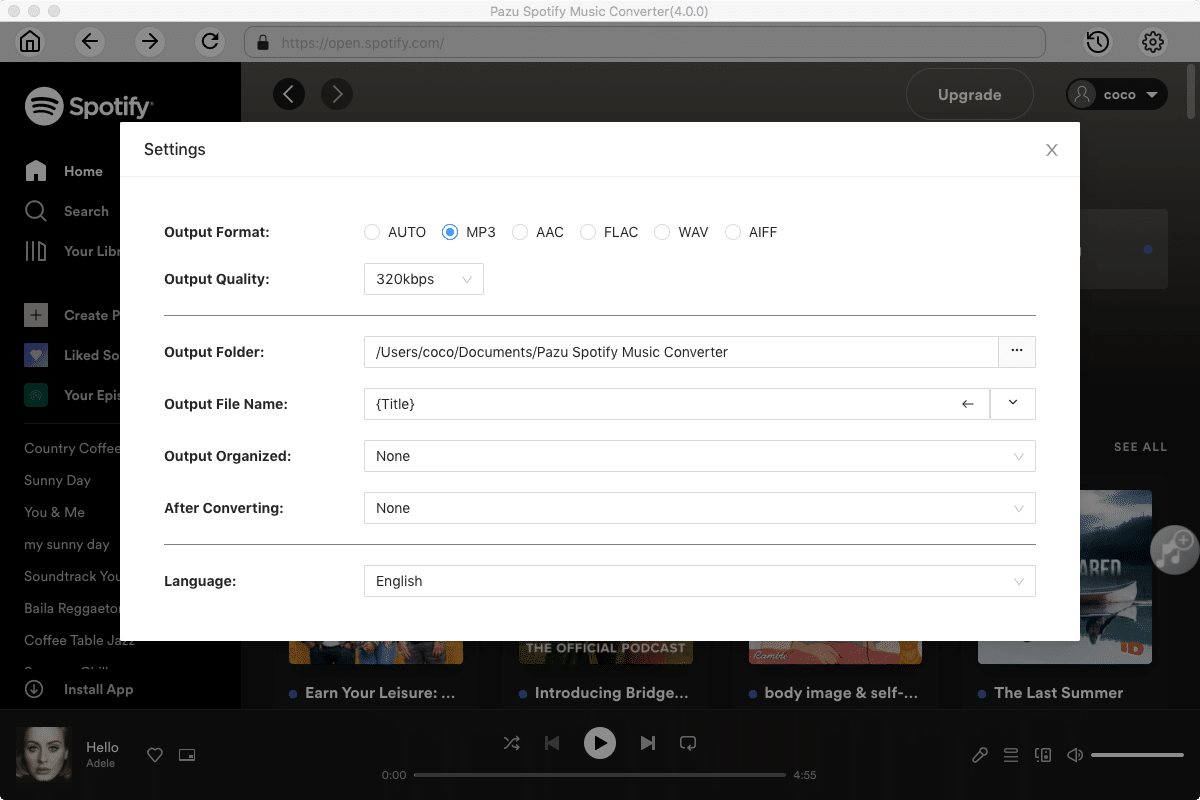The width and height of the screenshot is (1200, 800).
Task: Choose AUTO as the output format
Action: pyautogui.click(x=372, y=232)
